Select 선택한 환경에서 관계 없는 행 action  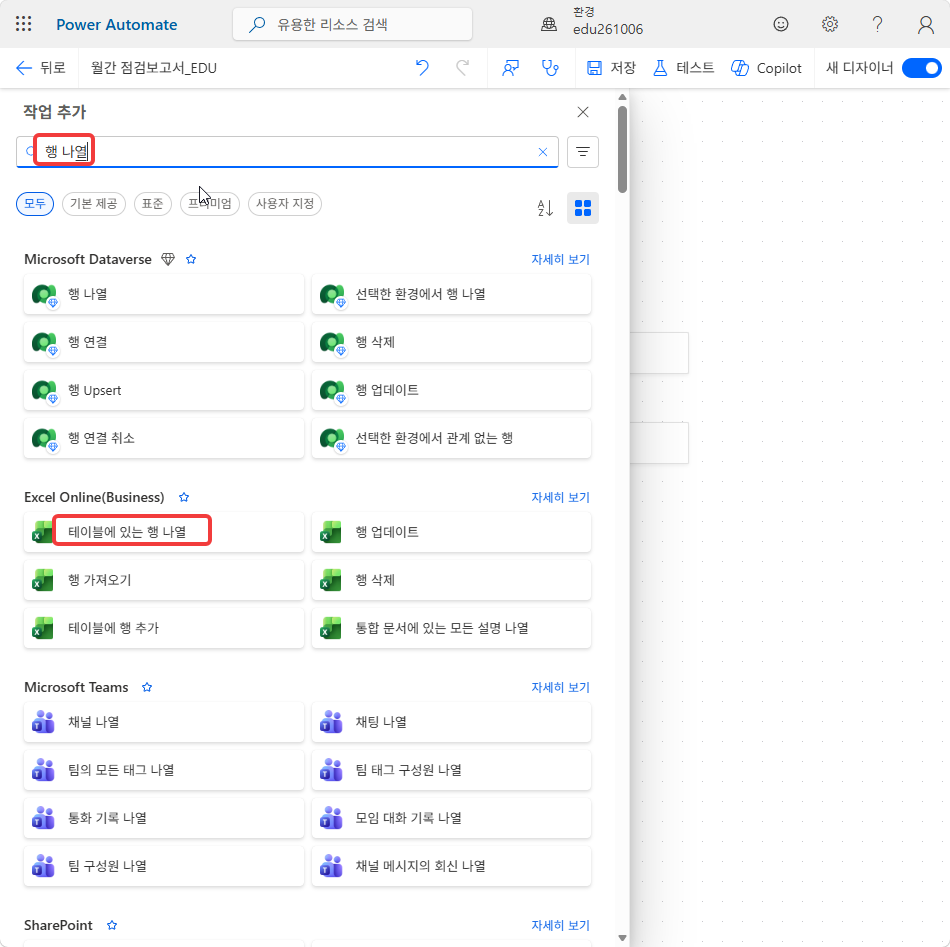coord(451,438)
